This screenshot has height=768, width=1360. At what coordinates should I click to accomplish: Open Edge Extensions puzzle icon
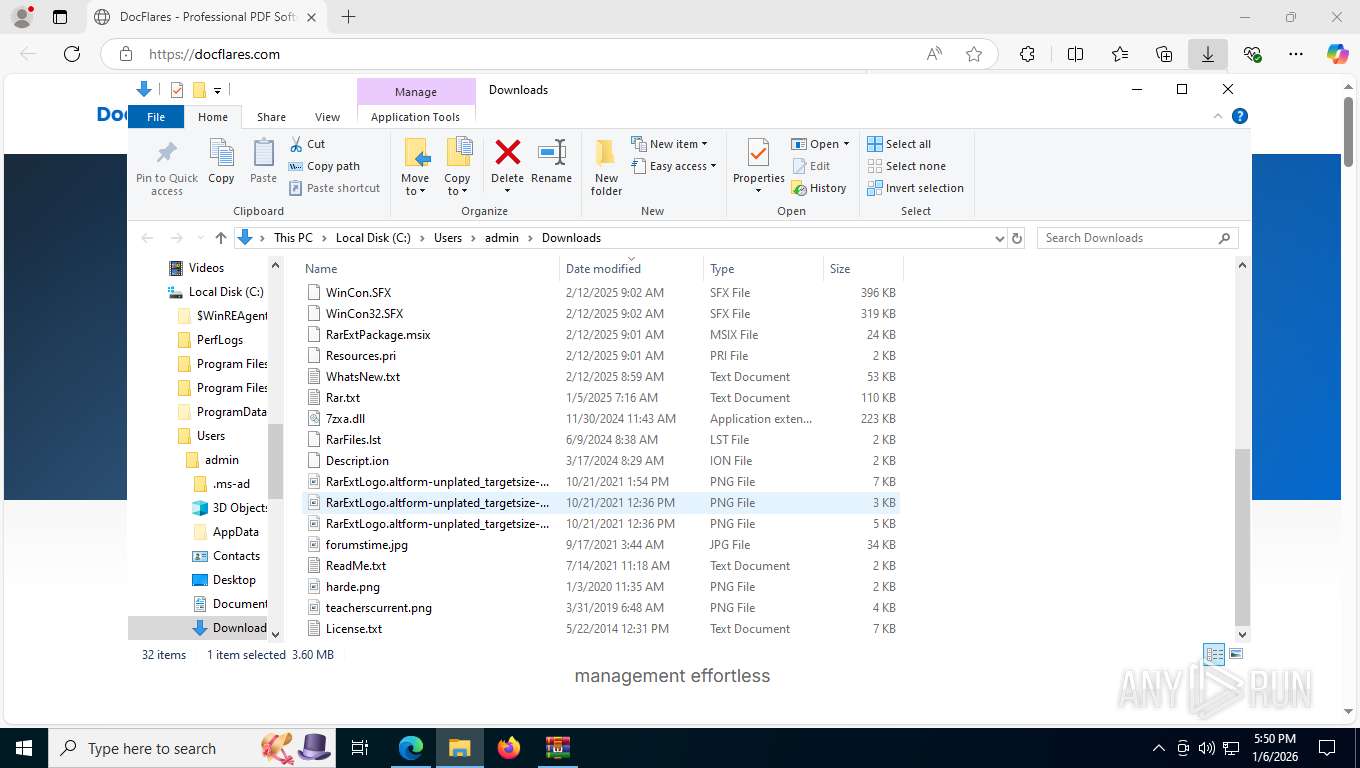1027,54
